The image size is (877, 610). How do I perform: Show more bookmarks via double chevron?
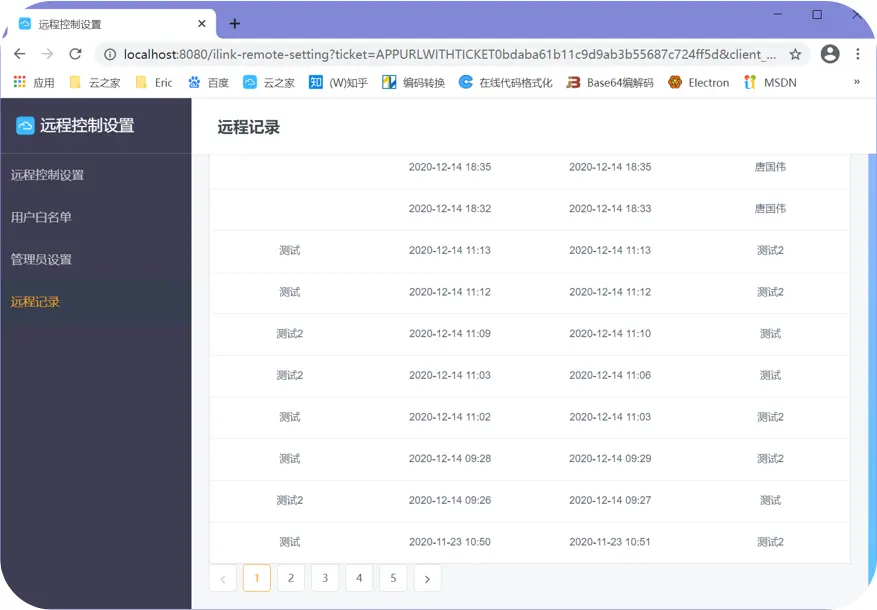tap(856, 82)
